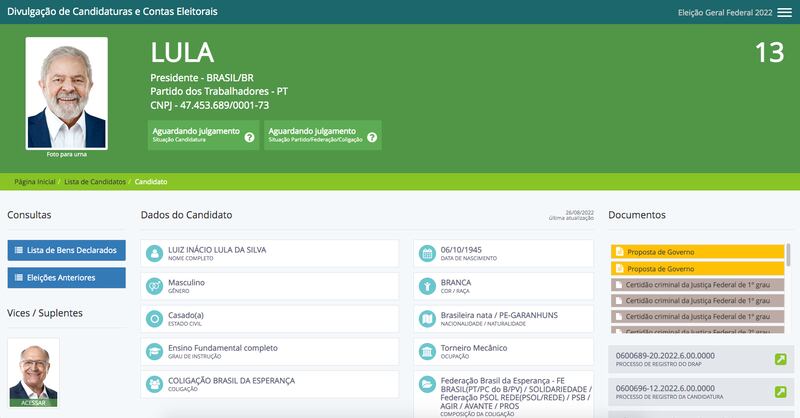
Task: Click the Aguardando julgamento Situação Candidatura badge
Action: pos(196,135)
